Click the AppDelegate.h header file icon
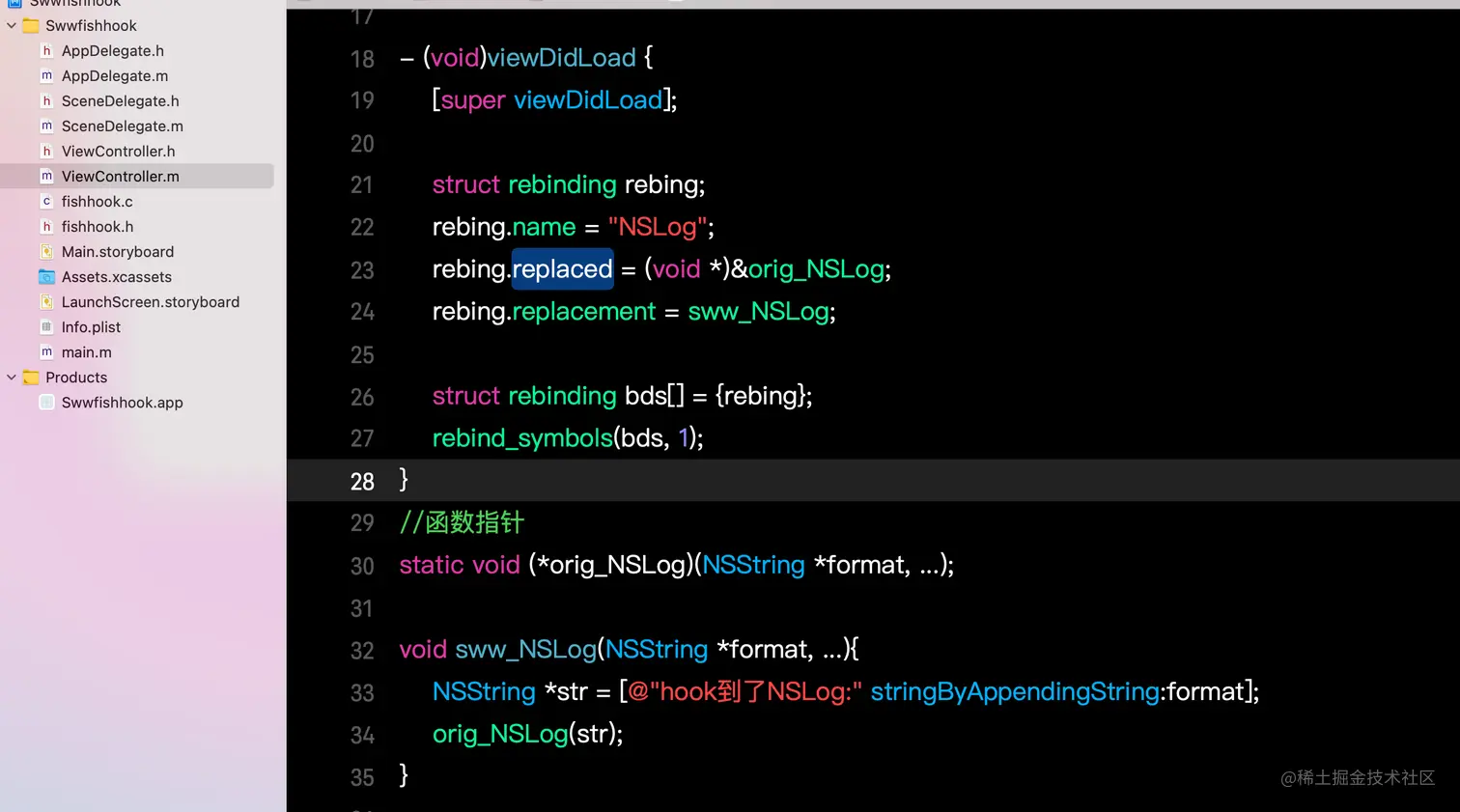The image size is (1460, 812). (x=46, y=50)
